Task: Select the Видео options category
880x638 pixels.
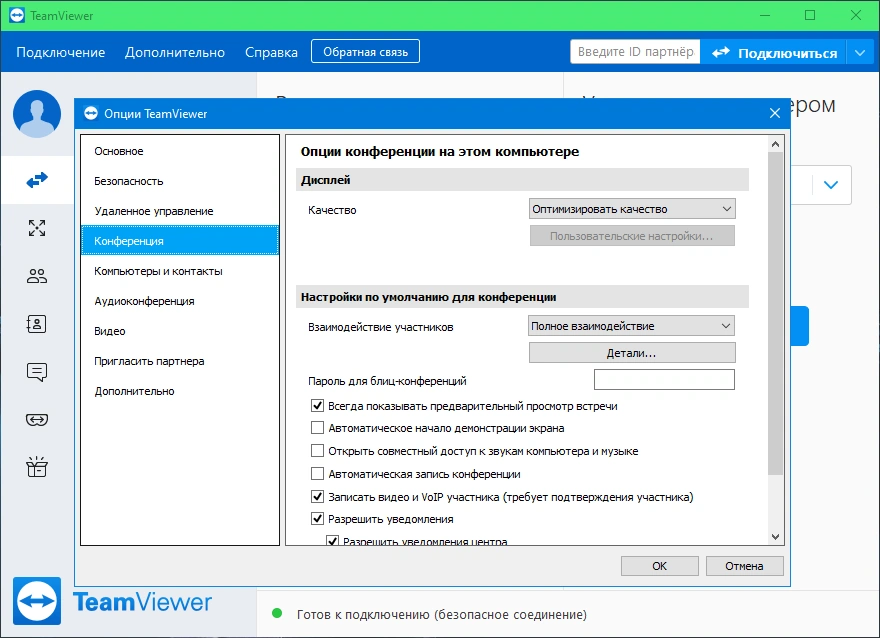Action: tap(180, 331)
